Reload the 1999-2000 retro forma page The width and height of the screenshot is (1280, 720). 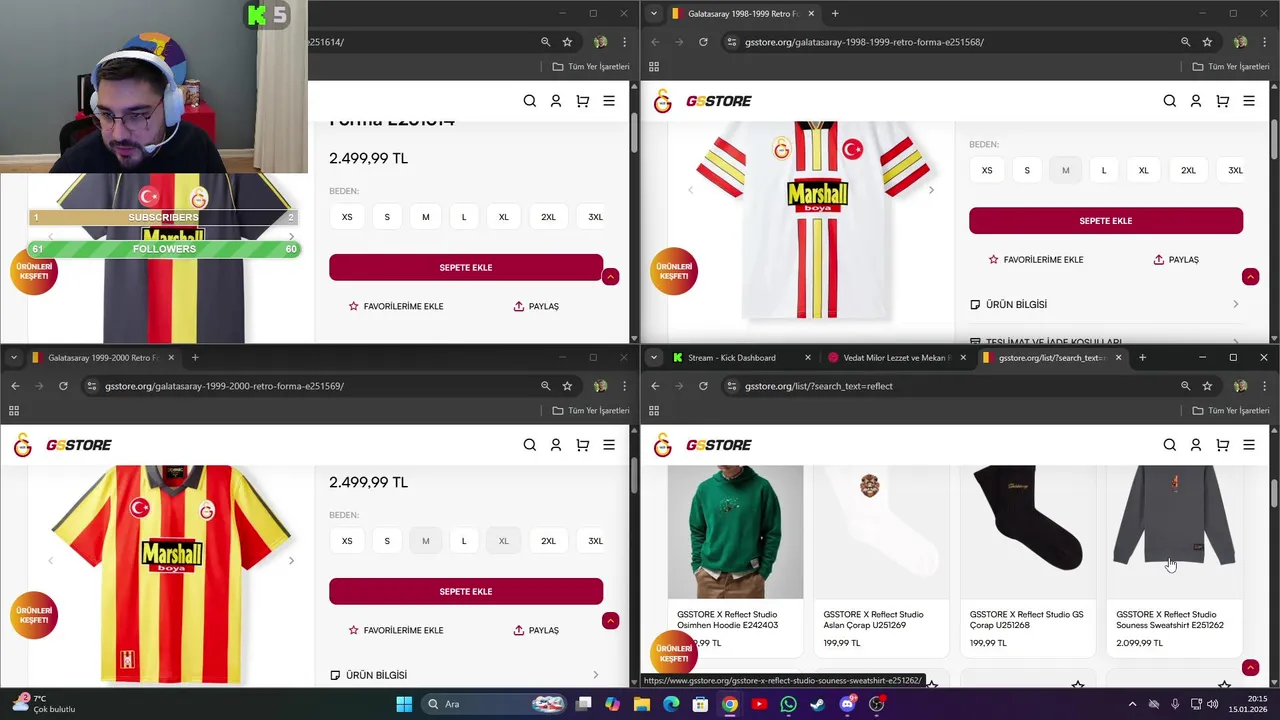[x=63, y=386]
